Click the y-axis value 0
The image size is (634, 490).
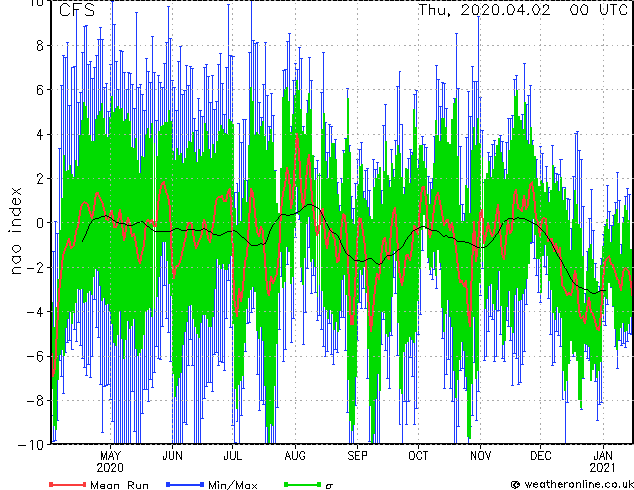click(x=40, y=223)
